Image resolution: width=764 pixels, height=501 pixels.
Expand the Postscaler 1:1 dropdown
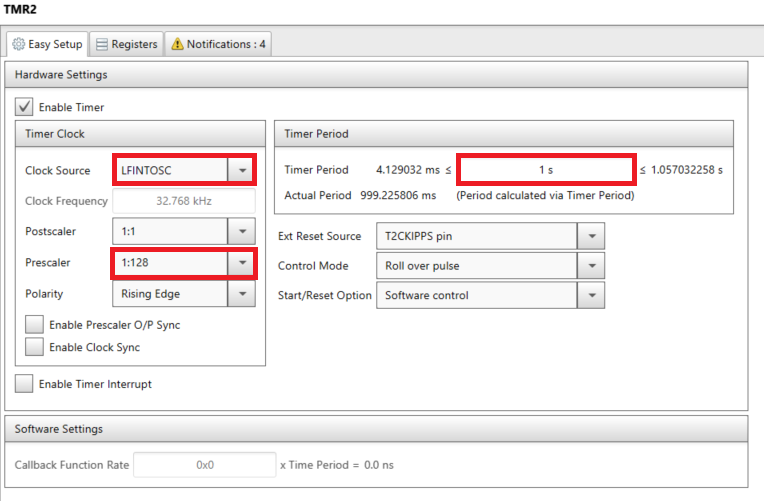tap(241, 232)
